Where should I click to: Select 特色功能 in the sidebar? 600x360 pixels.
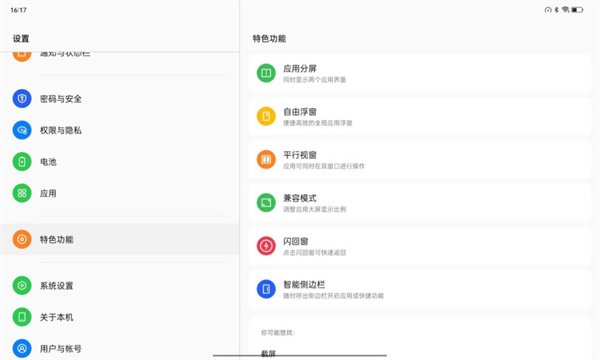[120, 239]
